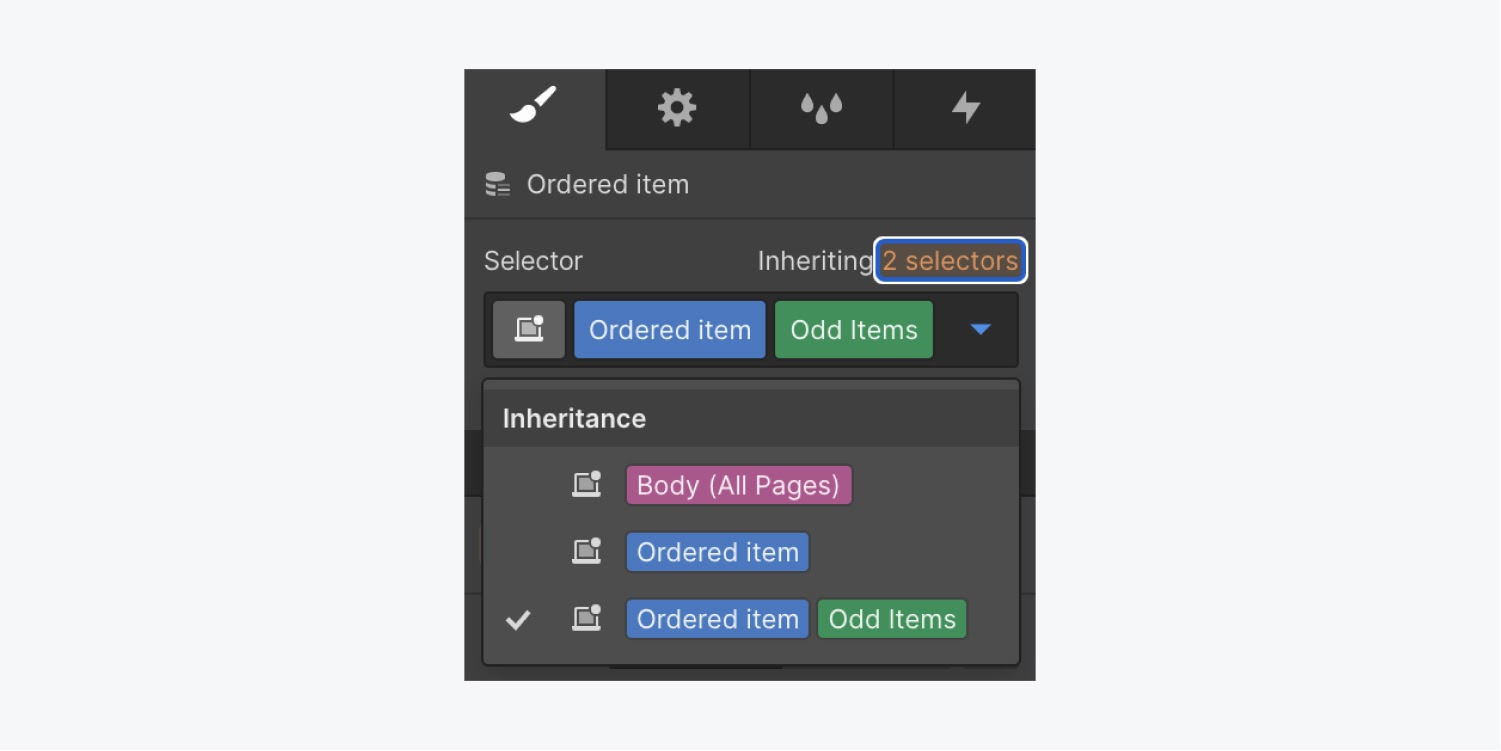
Task: Click device icon on the checked inheritance row
Action: click(587, 619)
